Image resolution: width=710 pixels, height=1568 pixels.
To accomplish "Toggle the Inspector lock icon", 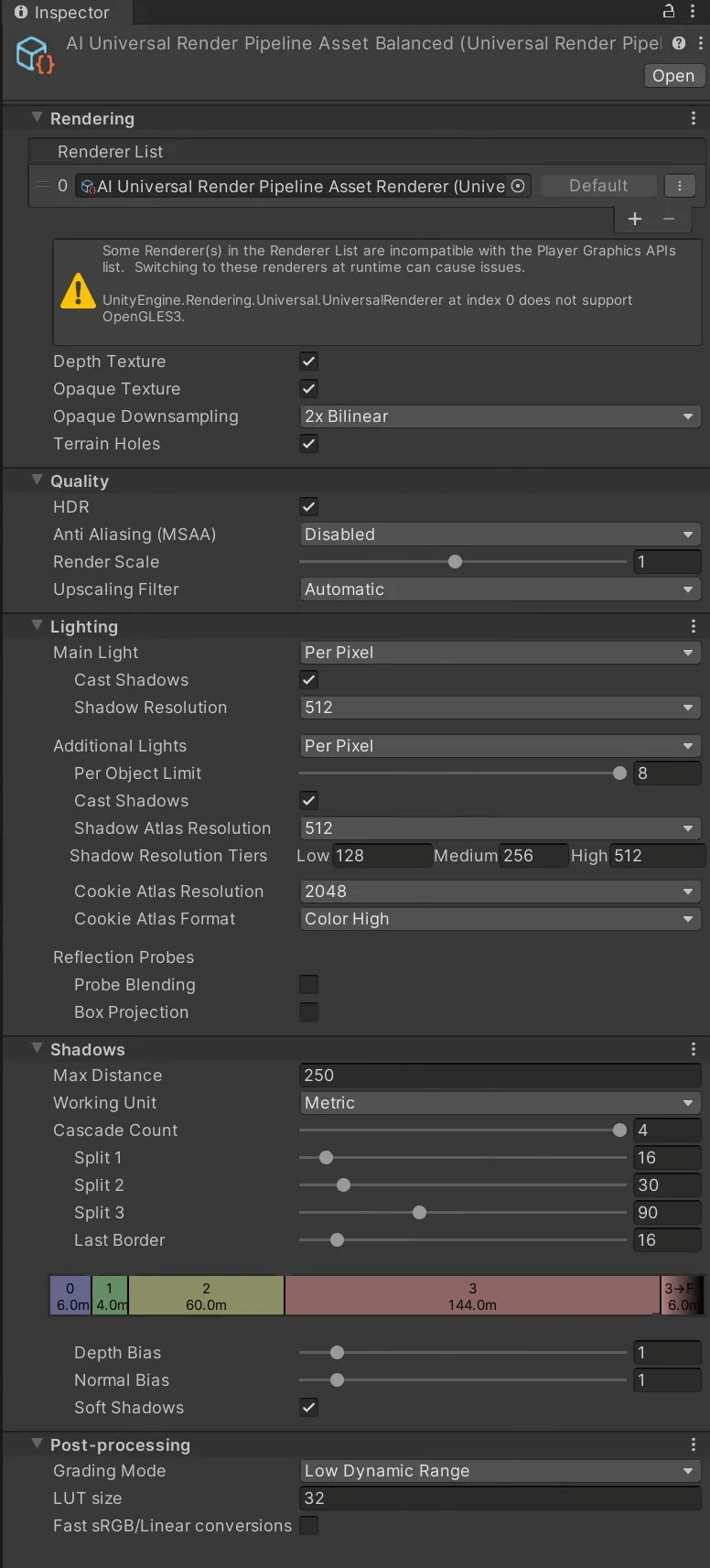I will (669, 11).
